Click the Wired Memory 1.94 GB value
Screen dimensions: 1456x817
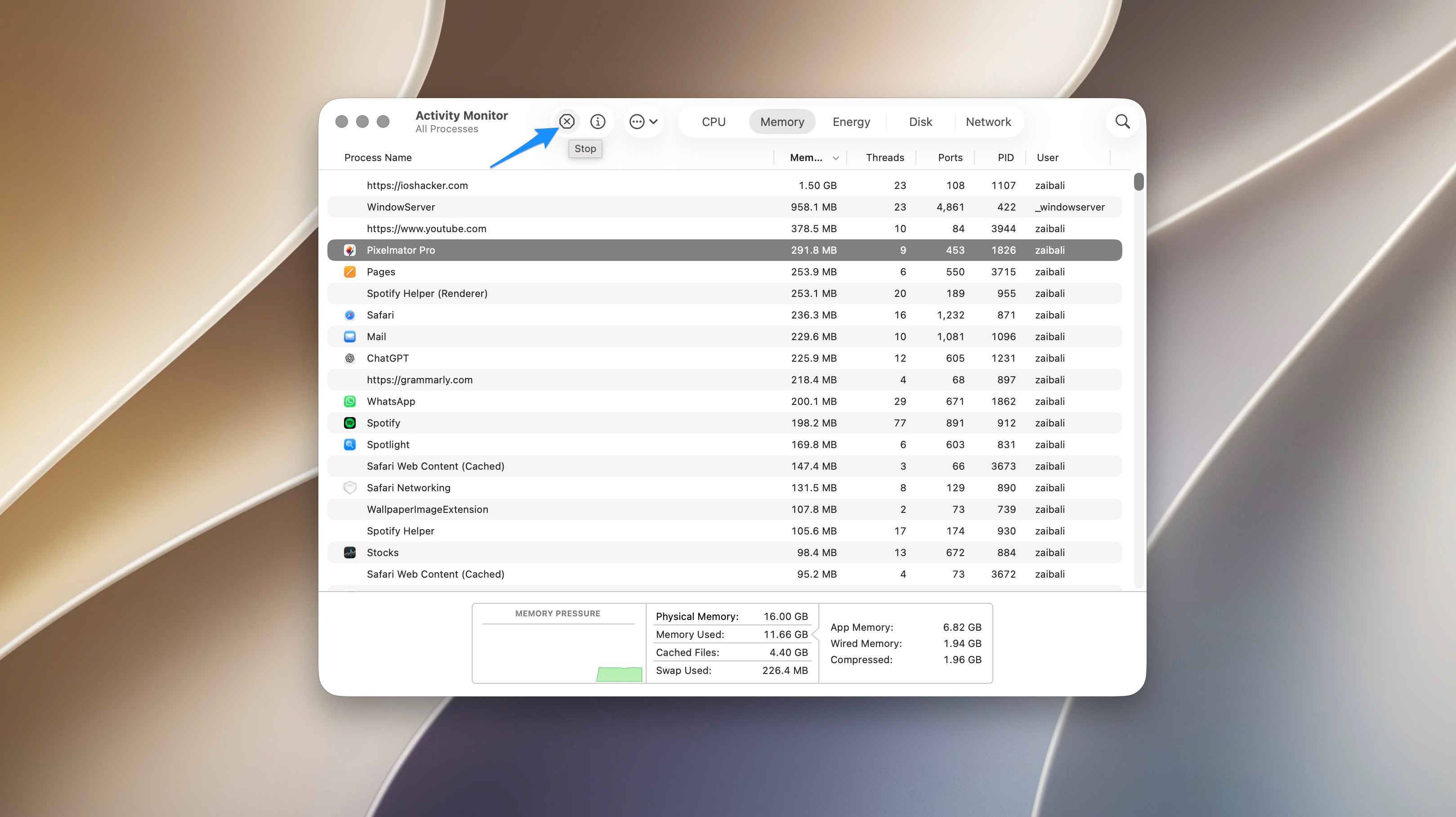(962, 643)
